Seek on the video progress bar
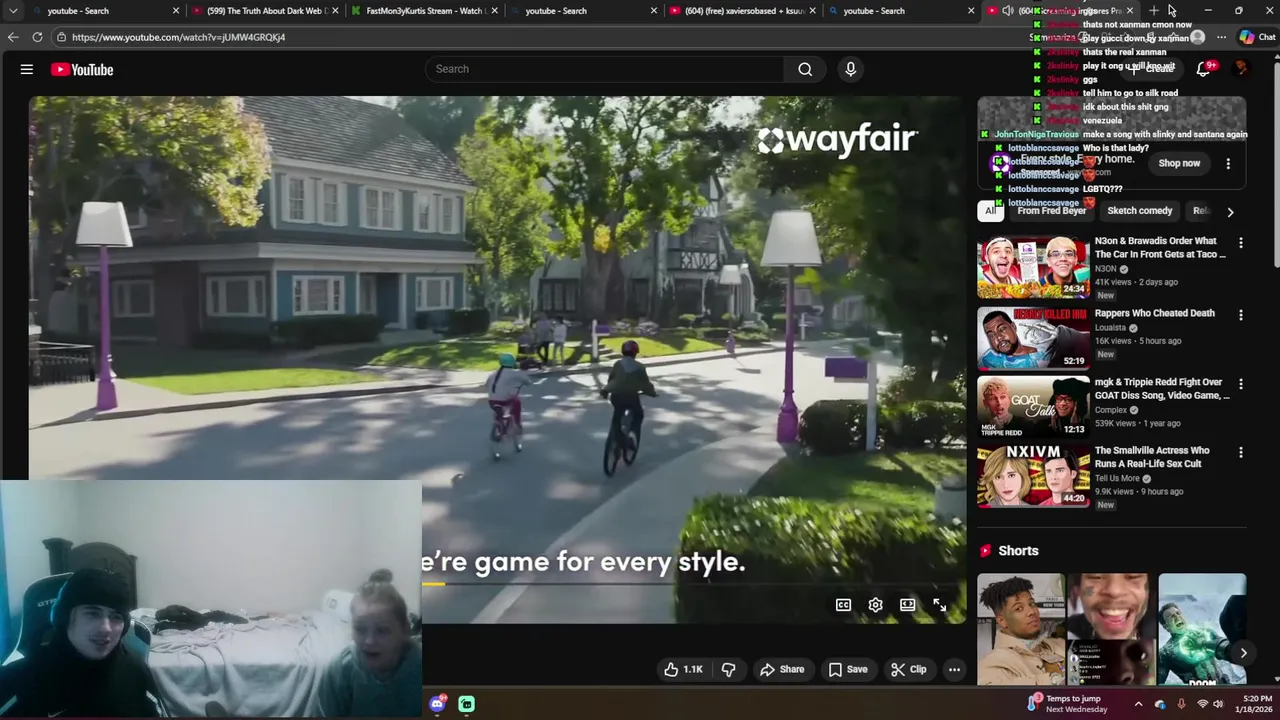 click(693, 584)
